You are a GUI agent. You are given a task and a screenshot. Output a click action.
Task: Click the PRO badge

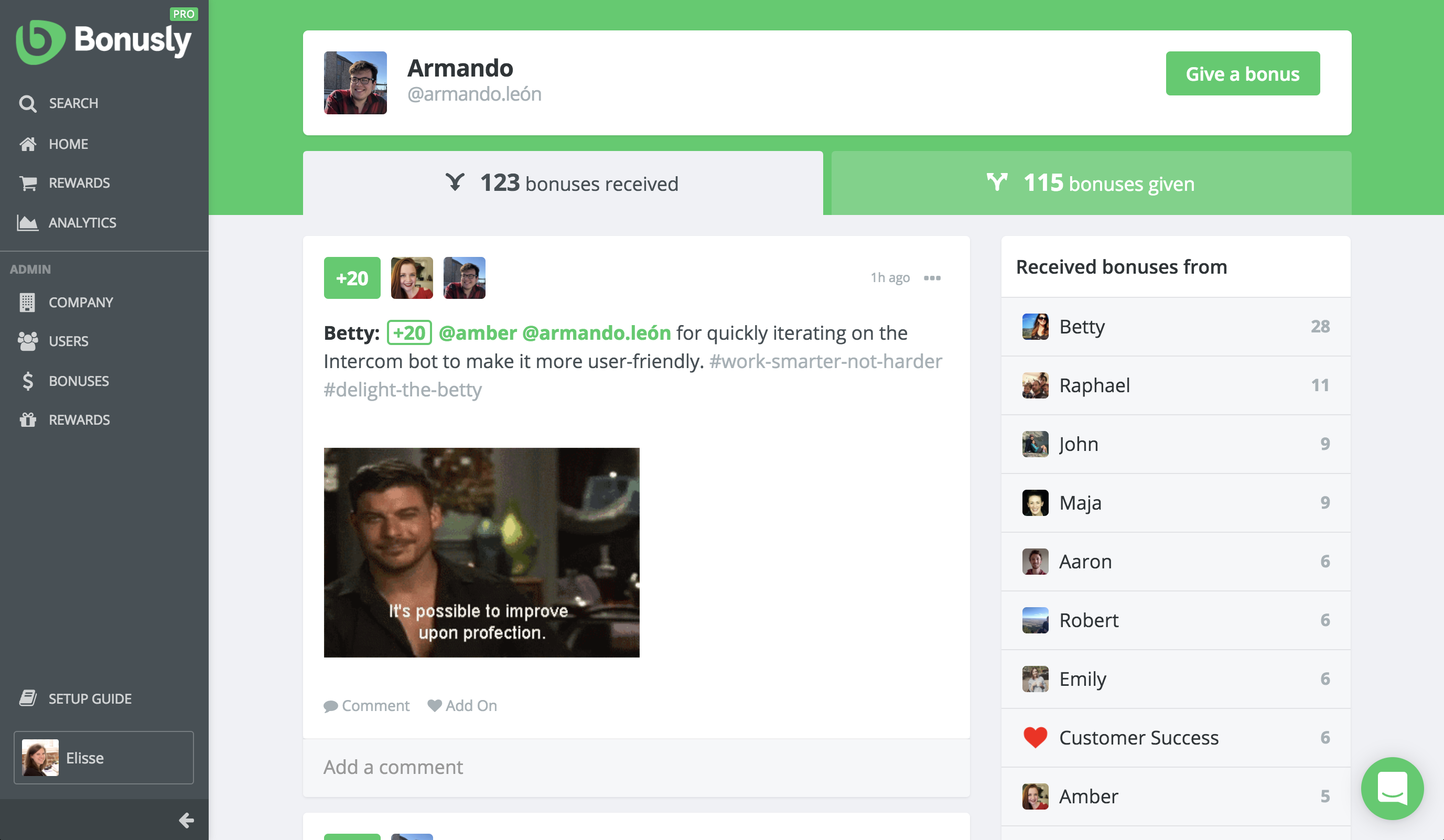point(184,14)
